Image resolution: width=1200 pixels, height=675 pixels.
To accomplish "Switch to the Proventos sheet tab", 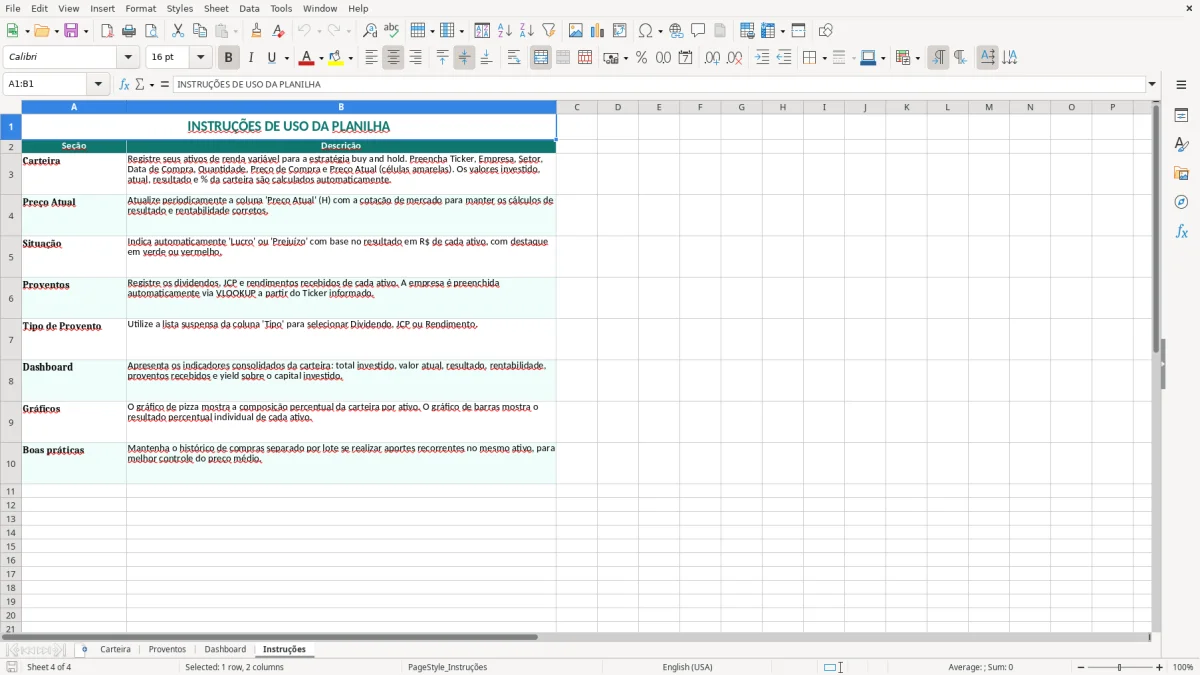I will pos(167,649).
